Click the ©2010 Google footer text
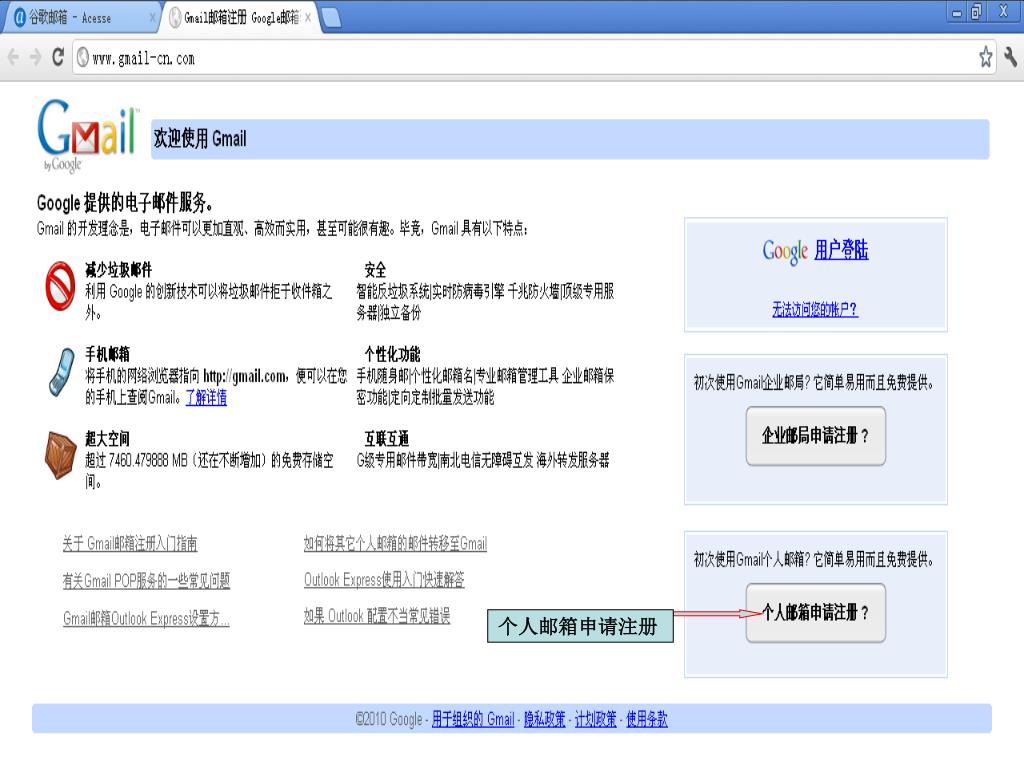Screen dimensions: 1024x768 click(389, 719)
